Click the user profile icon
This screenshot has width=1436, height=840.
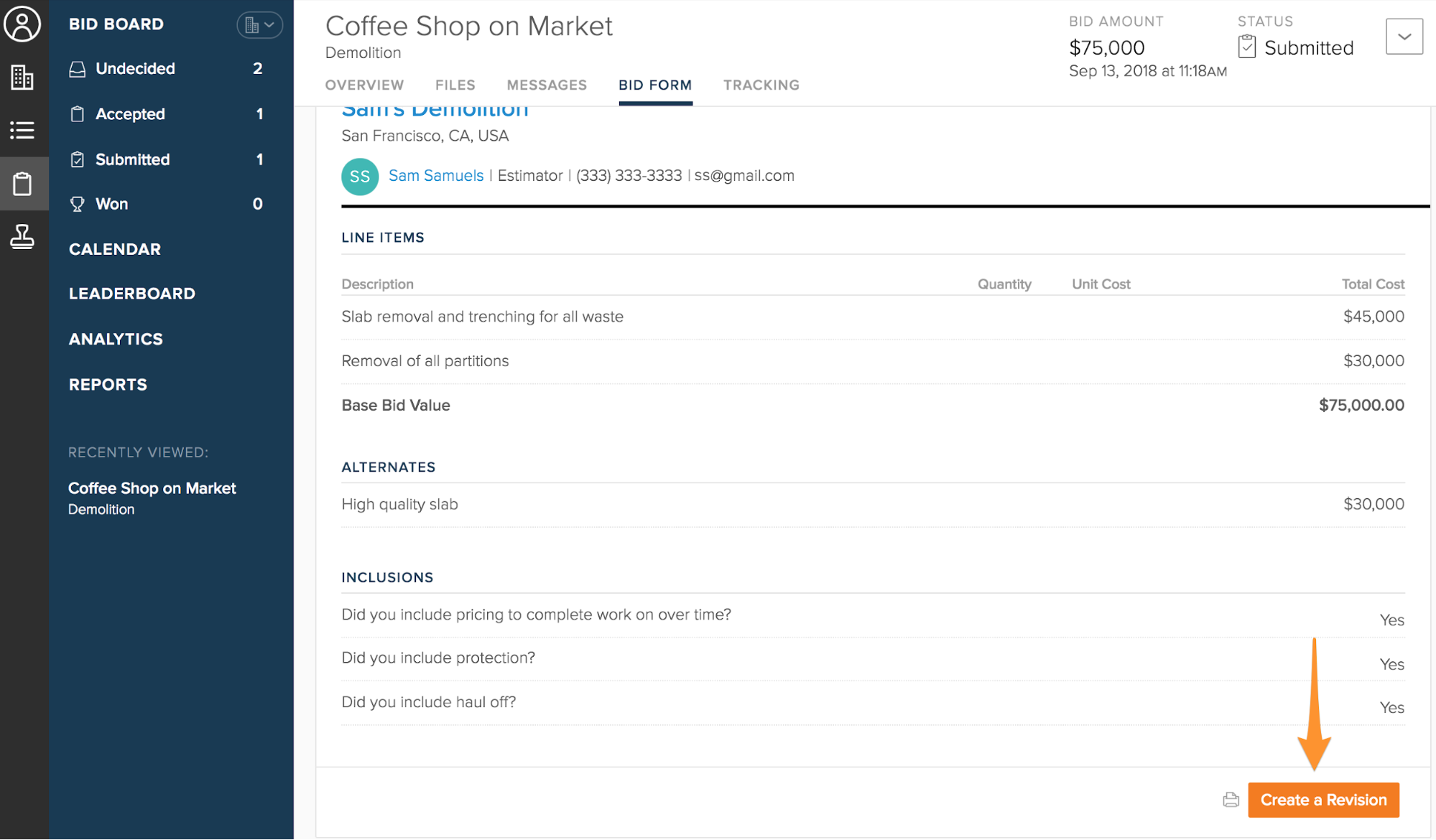tap(22, 24)
